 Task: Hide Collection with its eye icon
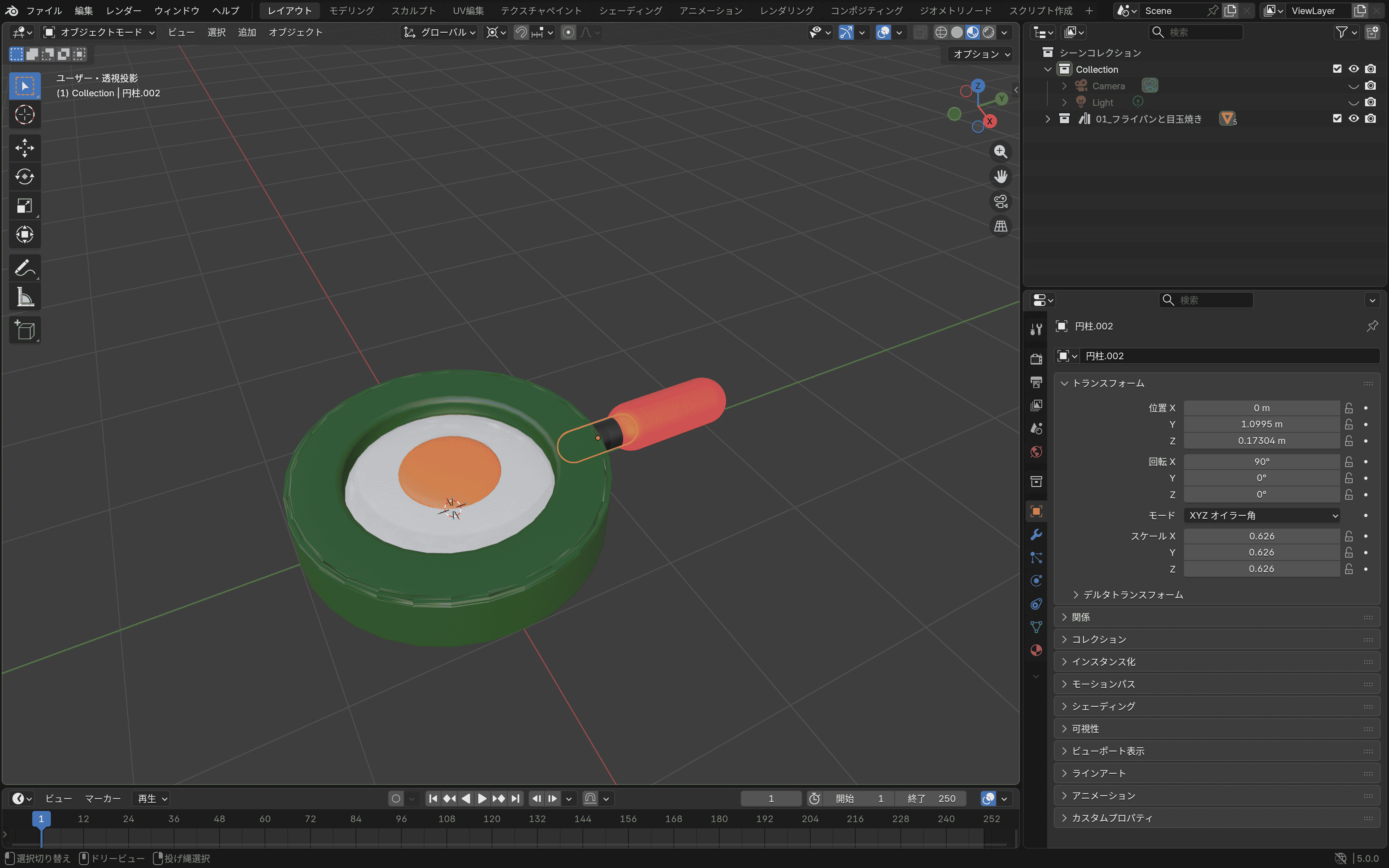coord(1353,69)
